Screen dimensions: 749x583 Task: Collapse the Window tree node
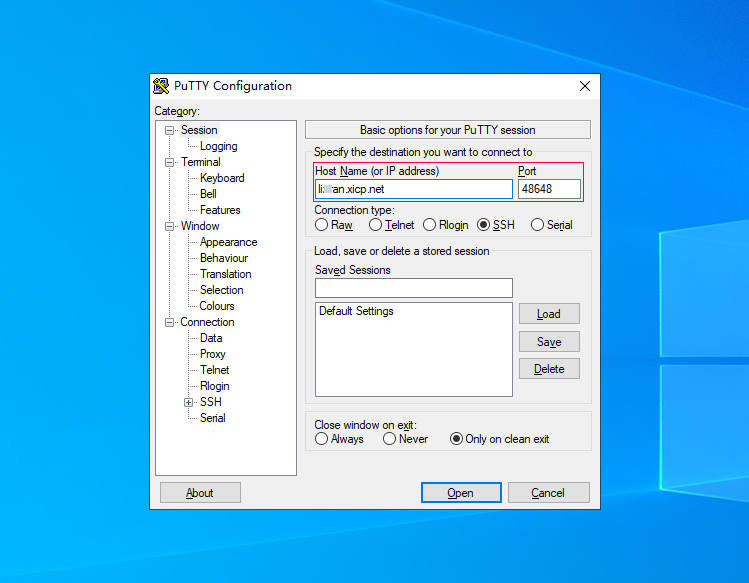pos(169,227)
